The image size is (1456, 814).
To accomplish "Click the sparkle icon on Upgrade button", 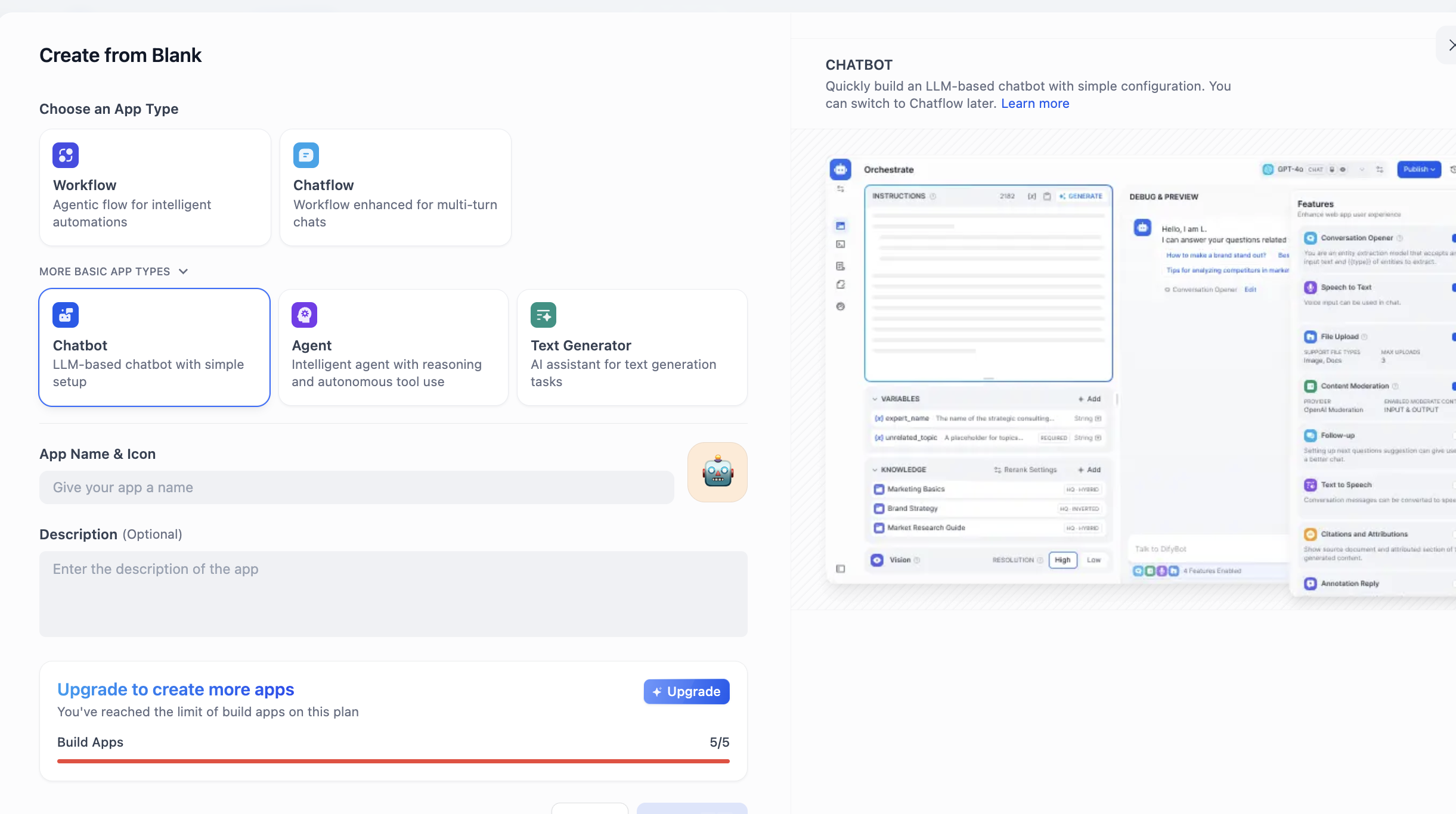I will point(657,692).
